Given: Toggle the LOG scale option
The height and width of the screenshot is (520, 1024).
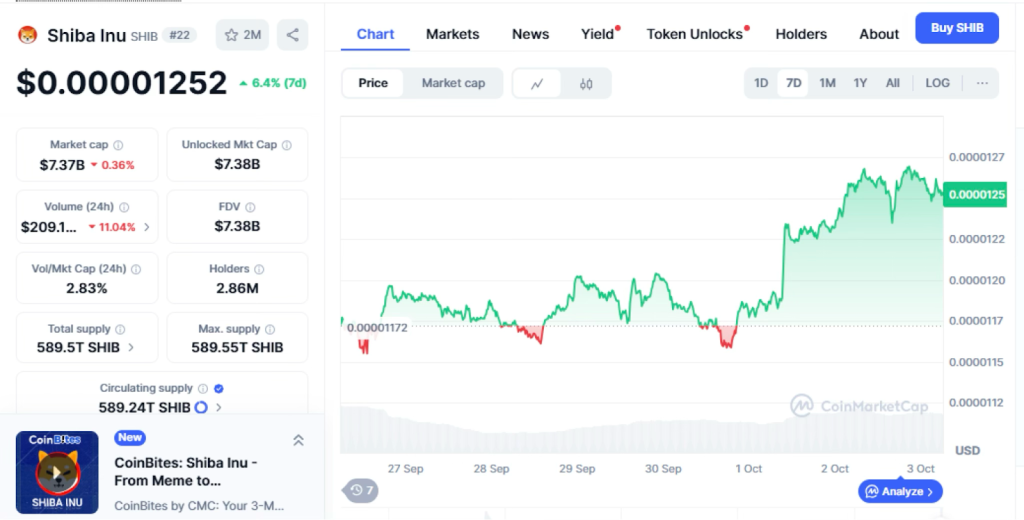Looking at the screenshot, I should pyautogui.click(x=937, y=83).
